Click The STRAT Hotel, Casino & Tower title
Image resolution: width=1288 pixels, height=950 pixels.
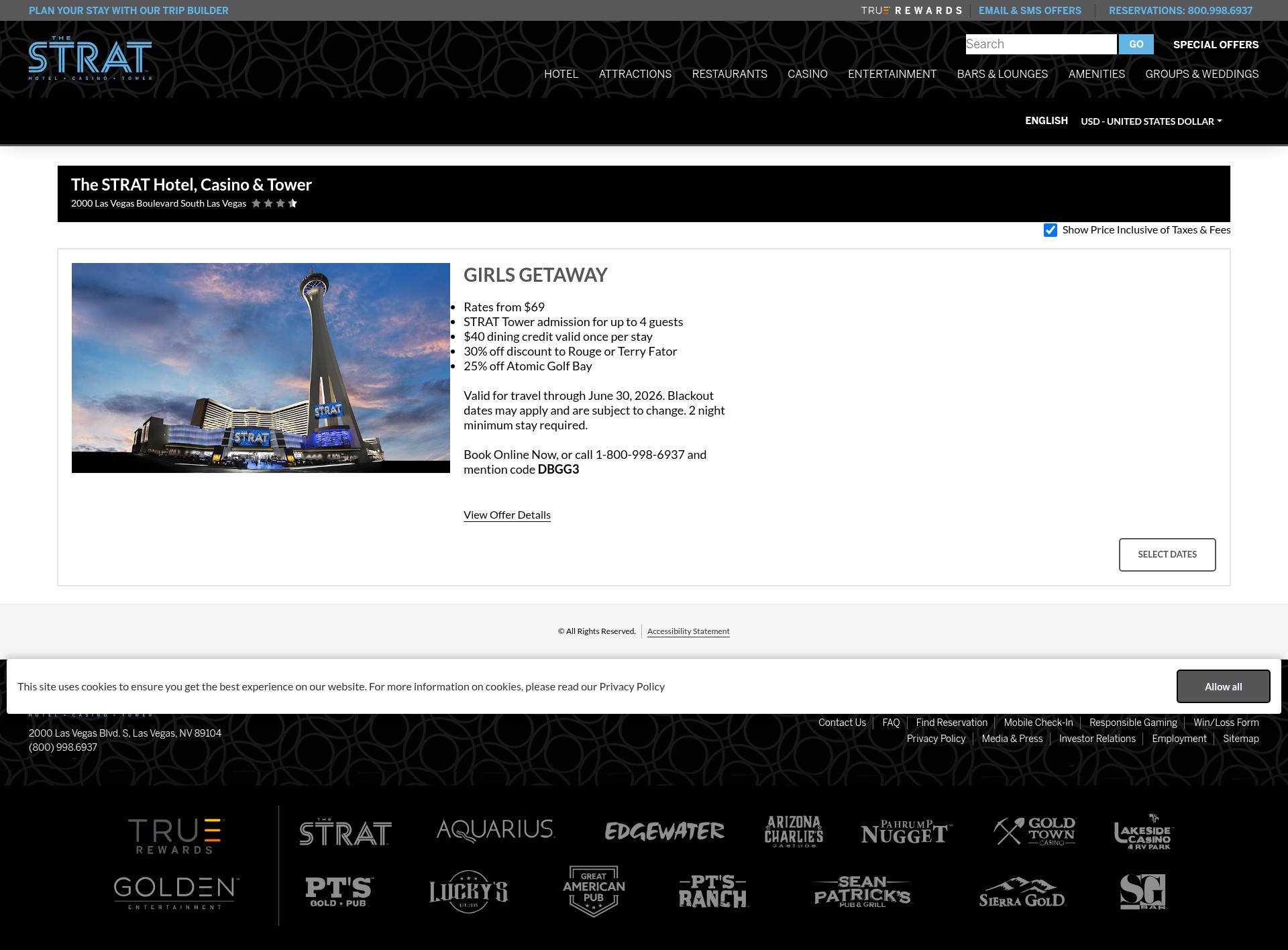(x=191, y=184)
